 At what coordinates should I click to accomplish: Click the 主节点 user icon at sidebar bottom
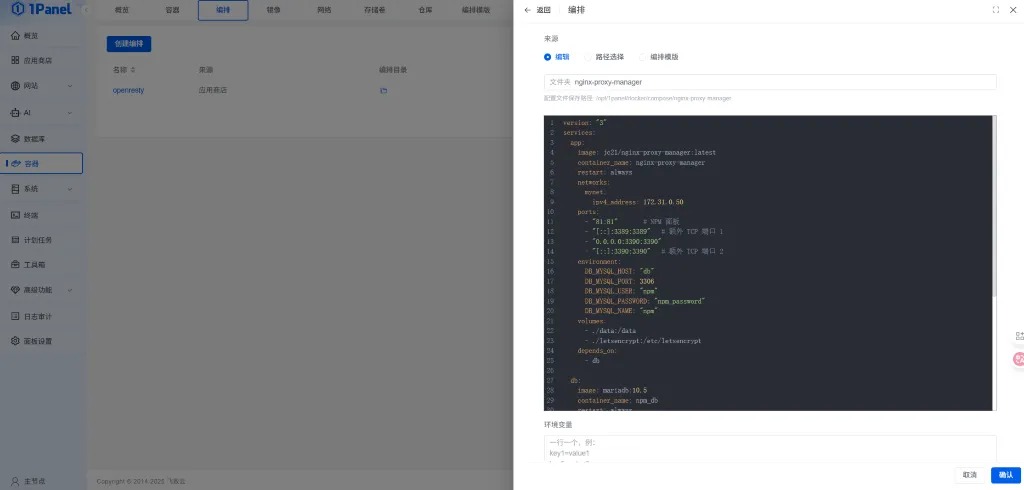(x=15, y=481)
